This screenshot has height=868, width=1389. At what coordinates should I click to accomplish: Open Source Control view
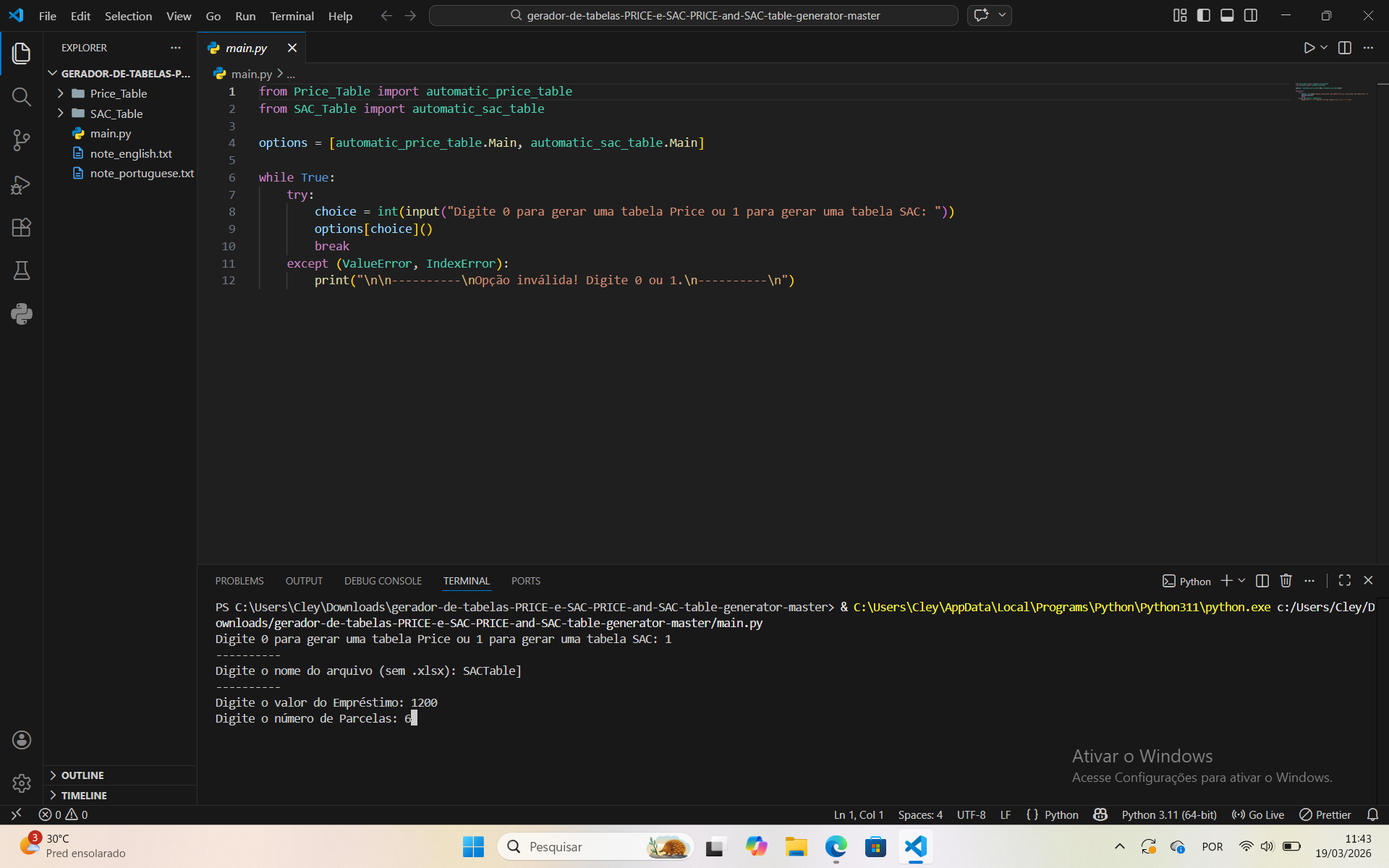click(x=22, y=140)
